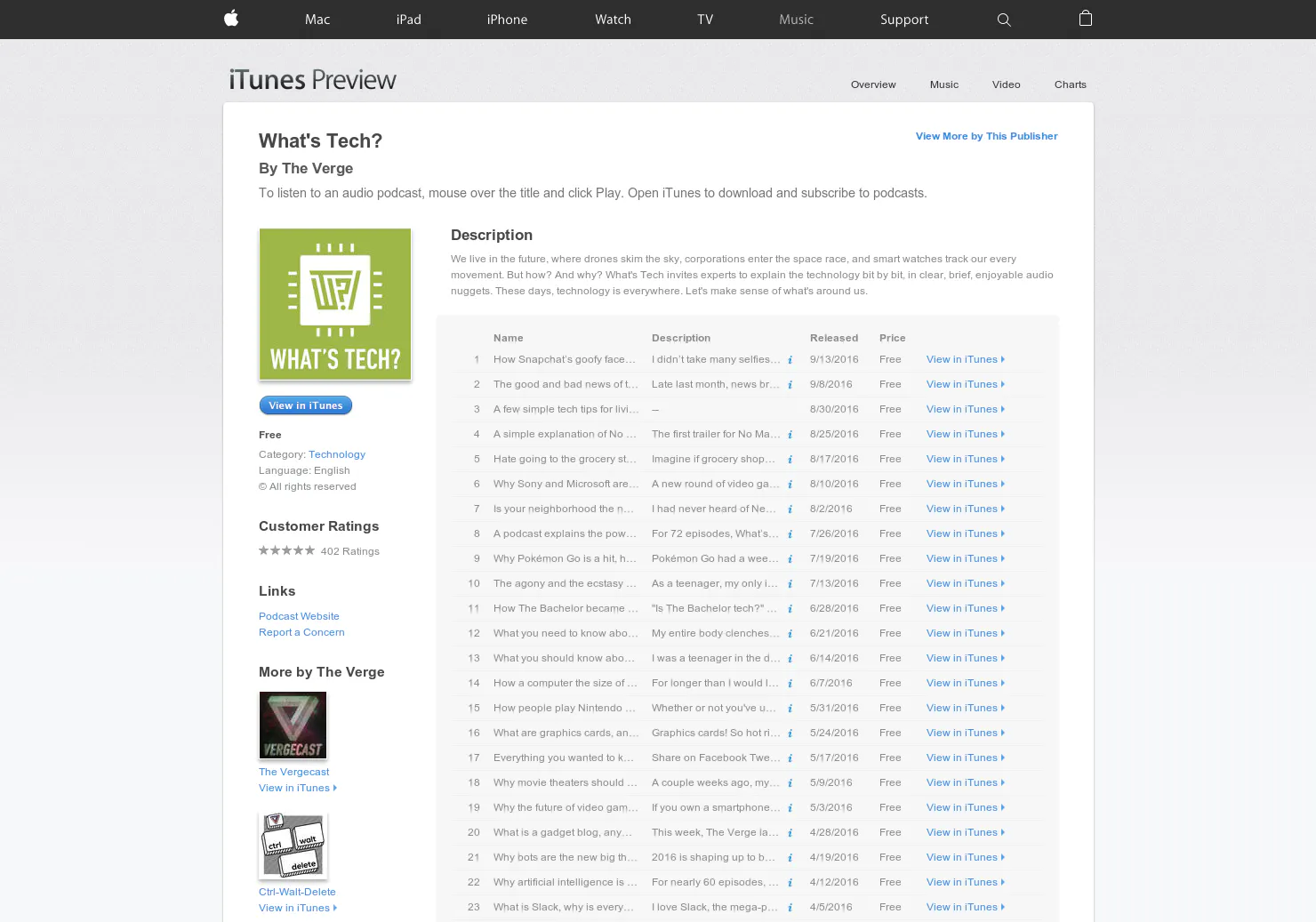This screenshot has width=1316, height=922.
Task: Click the blue View in iTunes button
Action: tap(306, 405)
